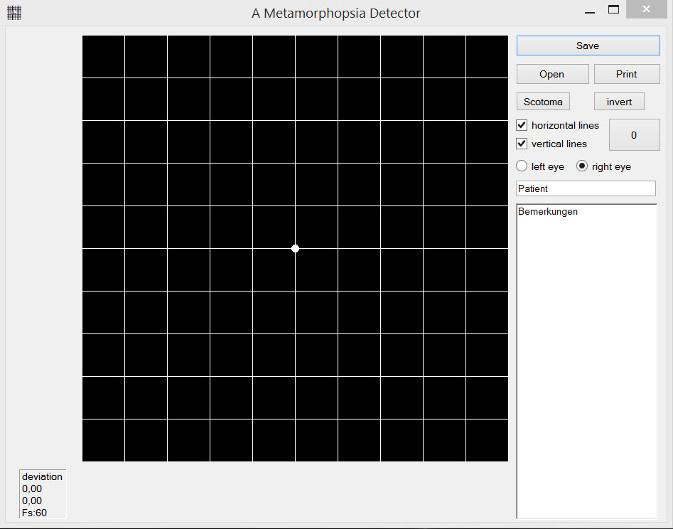
Task: Click into the Patient name field
Action: point(586,188)
